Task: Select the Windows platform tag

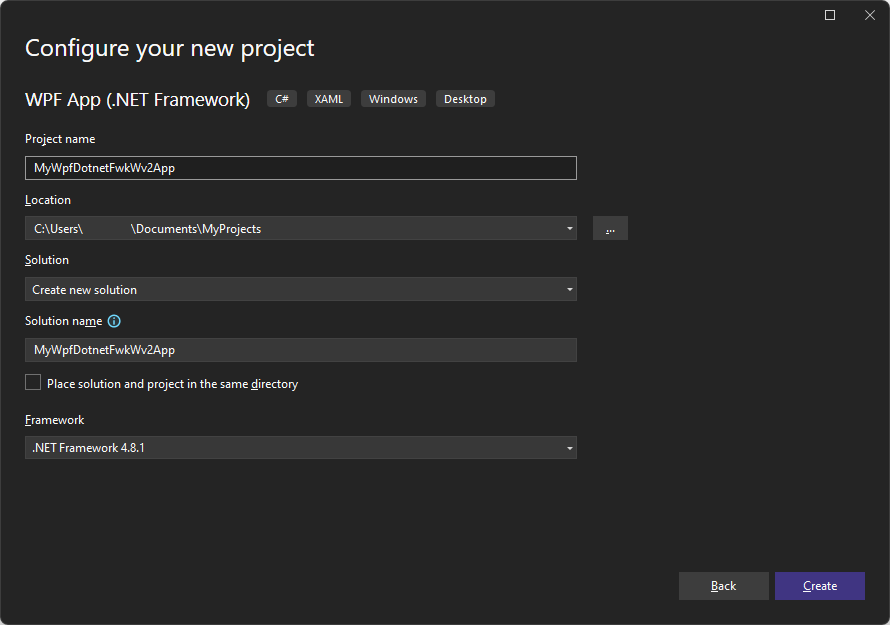Action: [x=393, y=98]
